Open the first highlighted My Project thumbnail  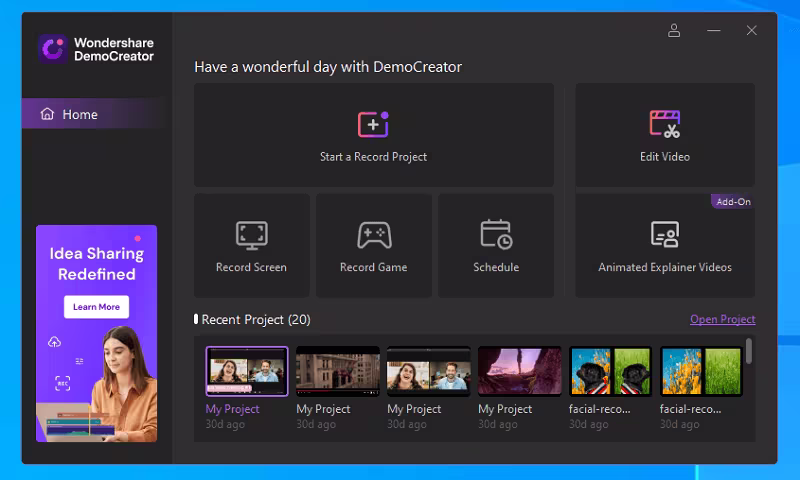coord(247,371)
